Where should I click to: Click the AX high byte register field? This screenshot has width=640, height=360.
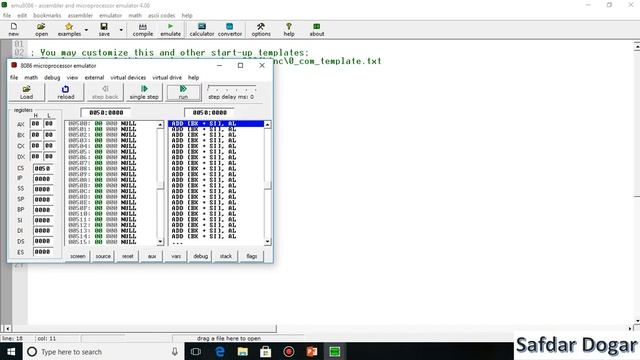point(36,124)
